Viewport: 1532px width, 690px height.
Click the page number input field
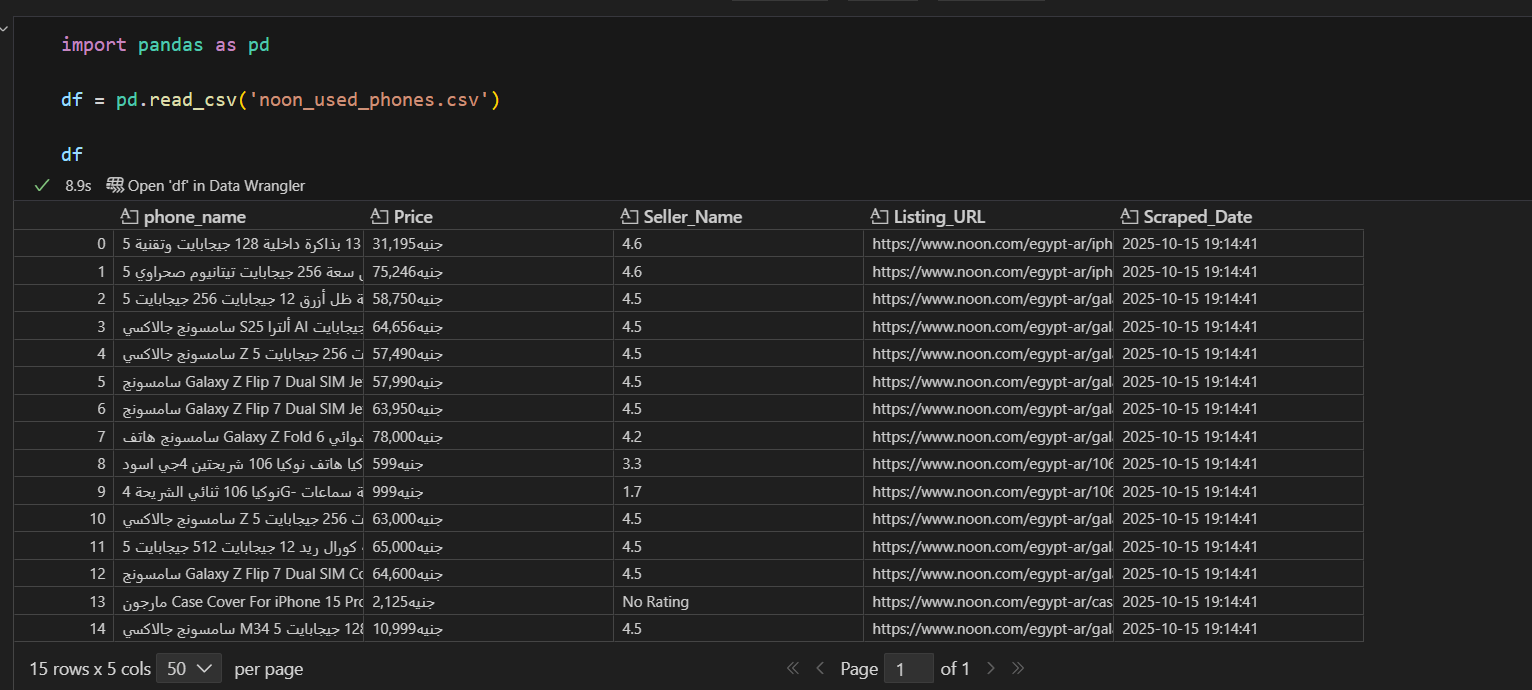click(908, 668)
